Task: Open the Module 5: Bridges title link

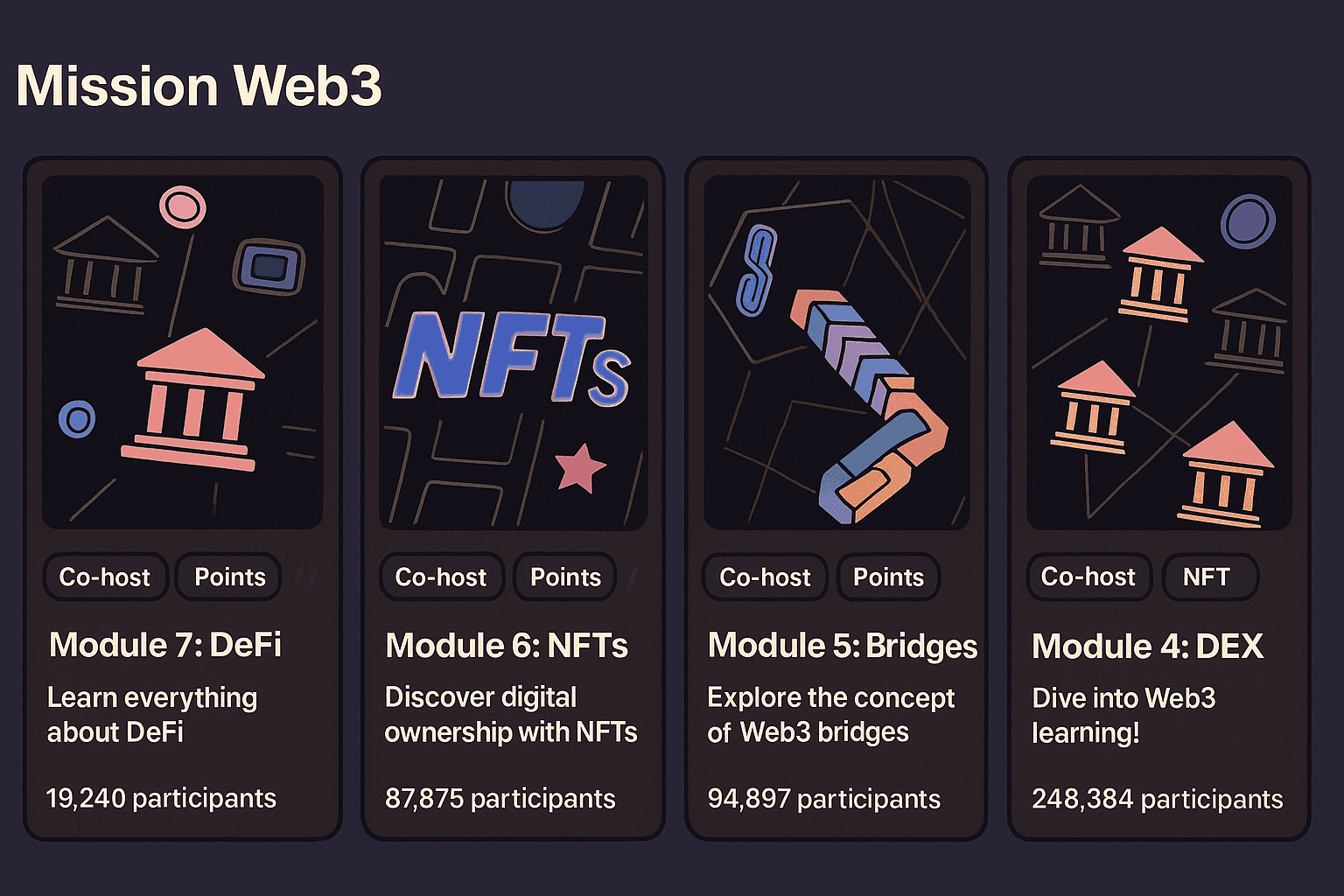Action: tap(842, 646)
